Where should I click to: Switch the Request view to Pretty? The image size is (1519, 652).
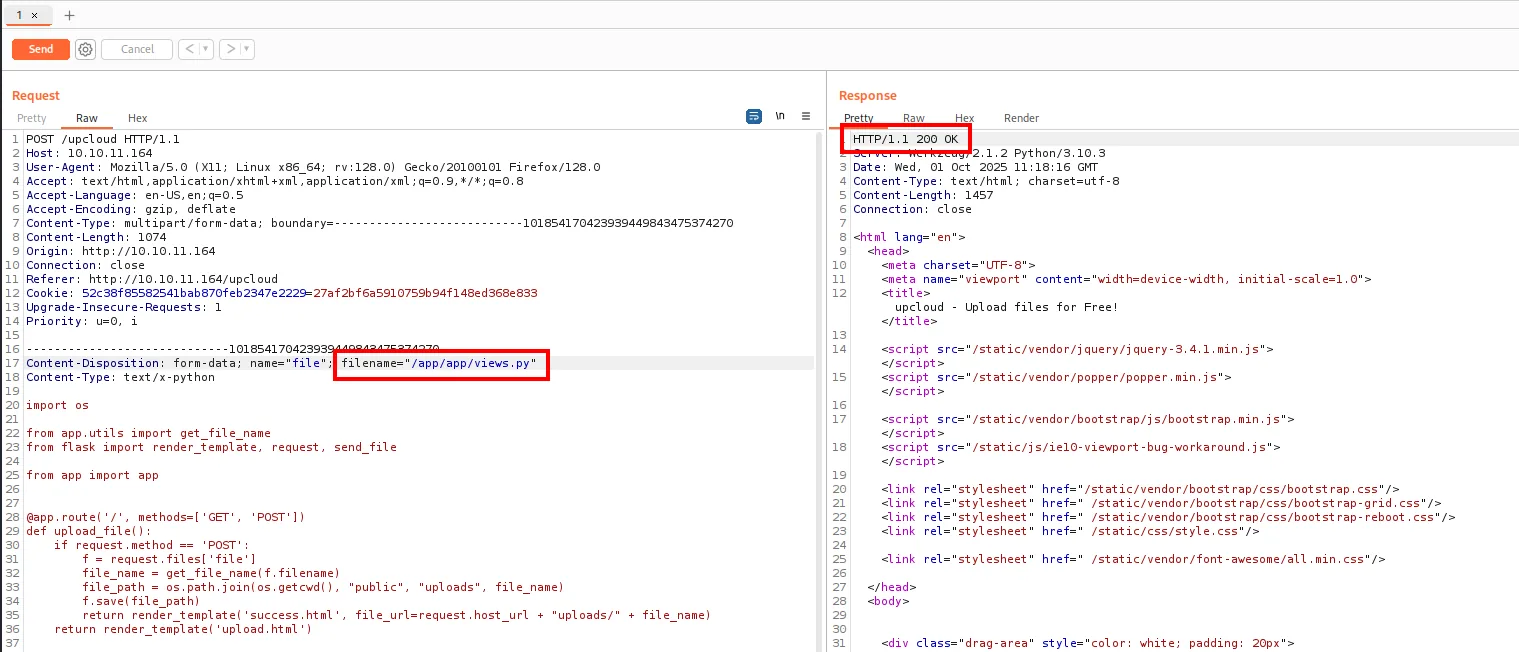(31, 118)
